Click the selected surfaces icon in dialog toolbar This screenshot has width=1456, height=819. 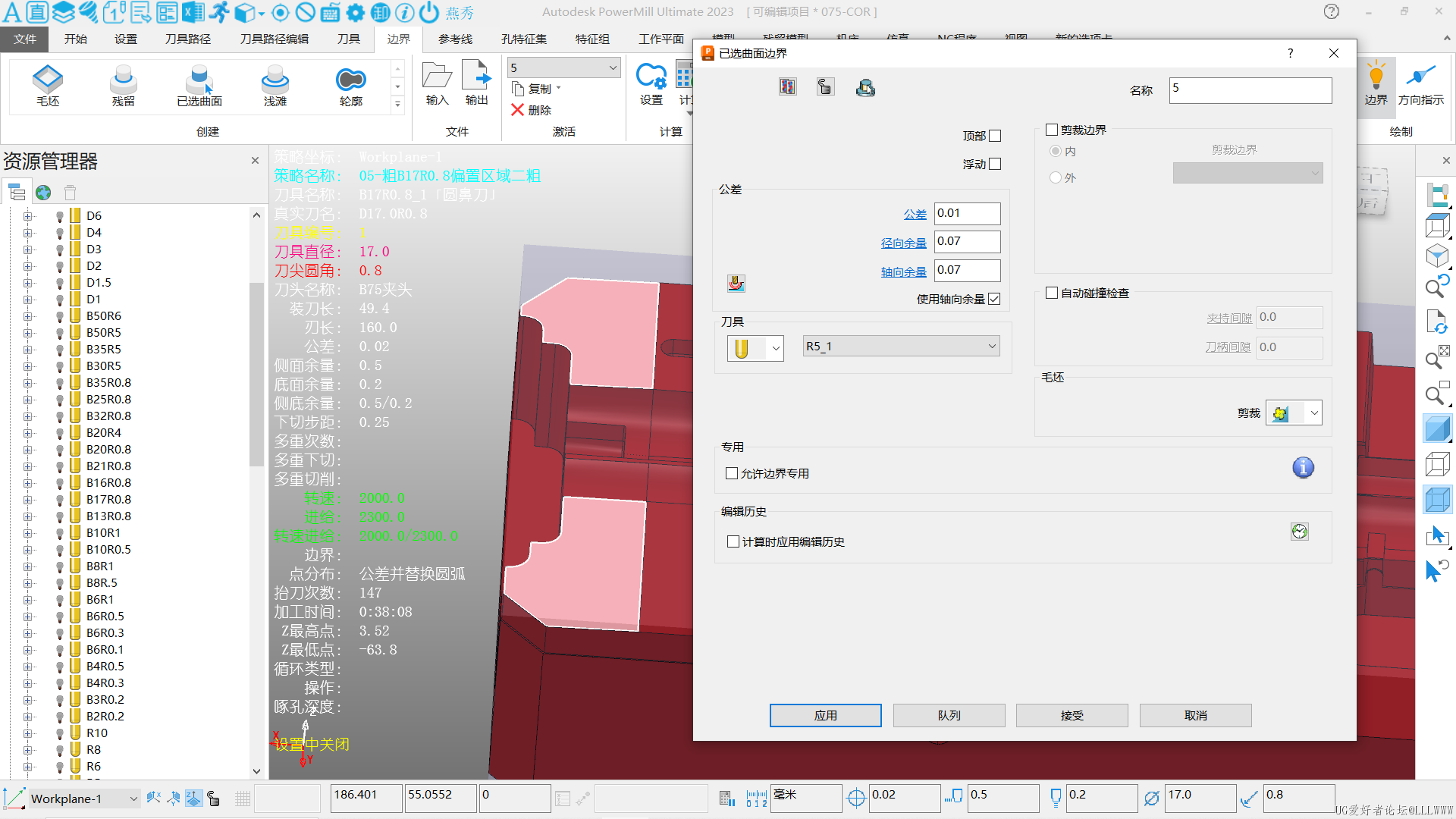[x=825, y=87]
